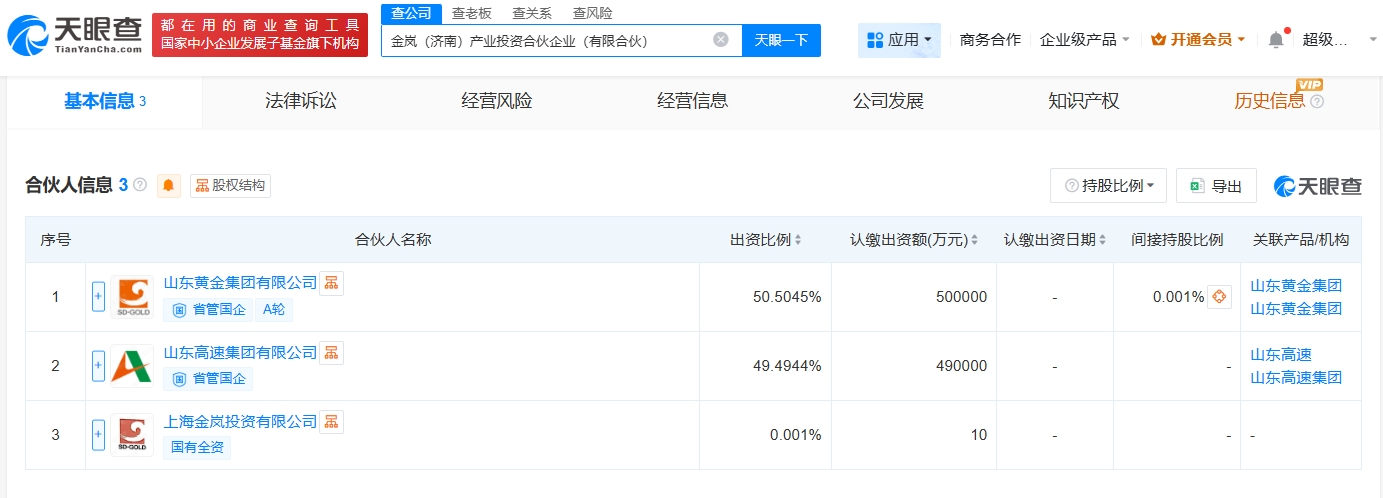Click the 天眼一下 search button

[x=781, y=40]
